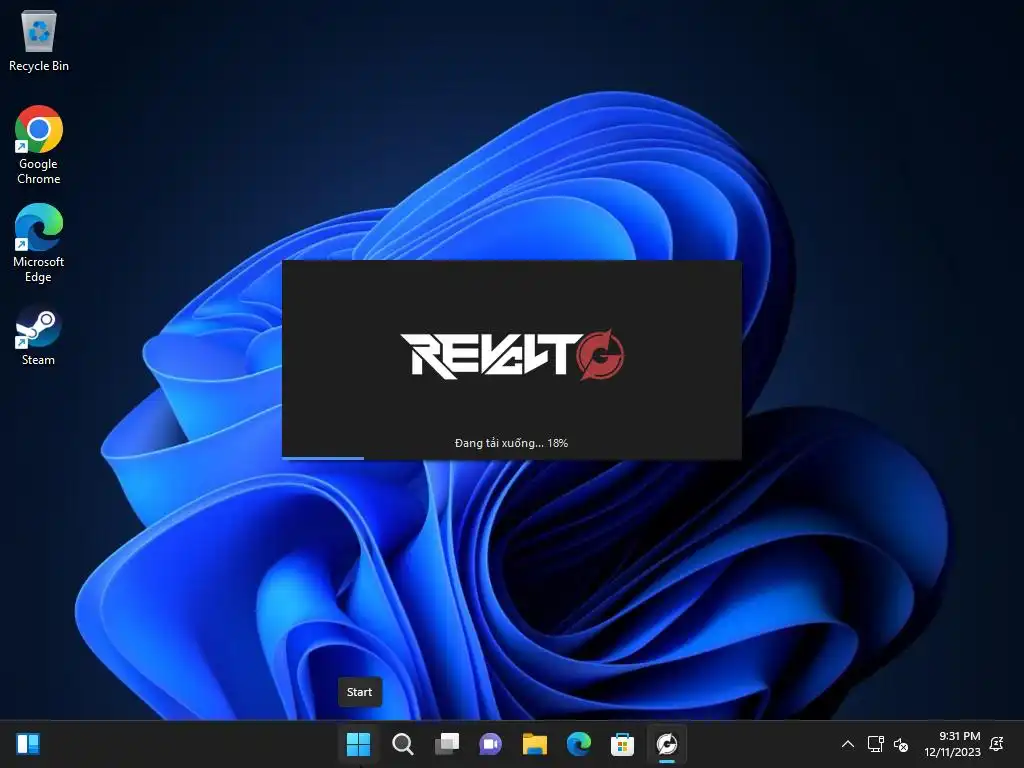Click the download progress bar

tap(512, 458)
